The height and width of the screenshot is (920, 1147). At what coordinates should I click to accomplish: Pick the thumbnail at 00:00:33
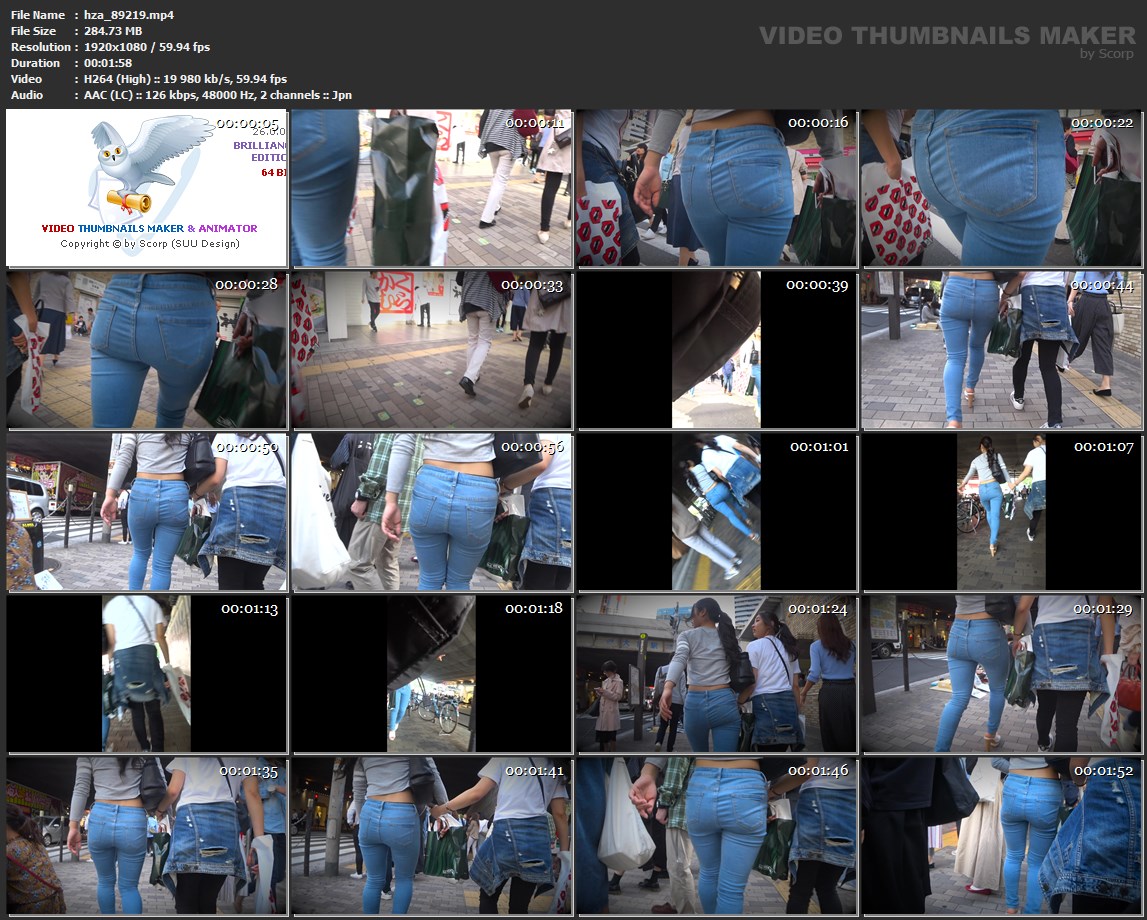pyautogui.click(x=432, y=350)
